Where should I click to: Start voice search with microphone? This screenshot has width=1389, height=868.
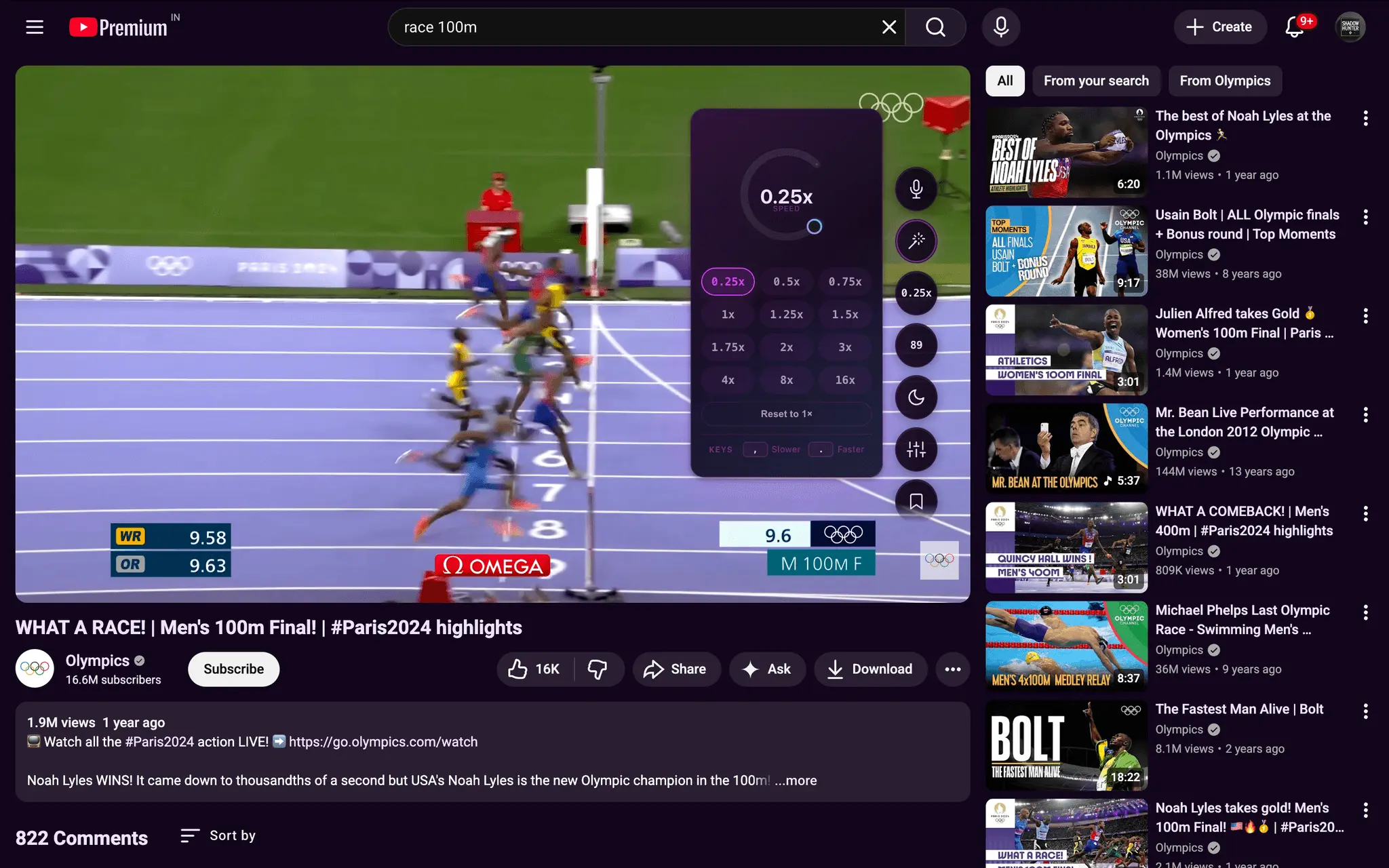point(1000,27)
